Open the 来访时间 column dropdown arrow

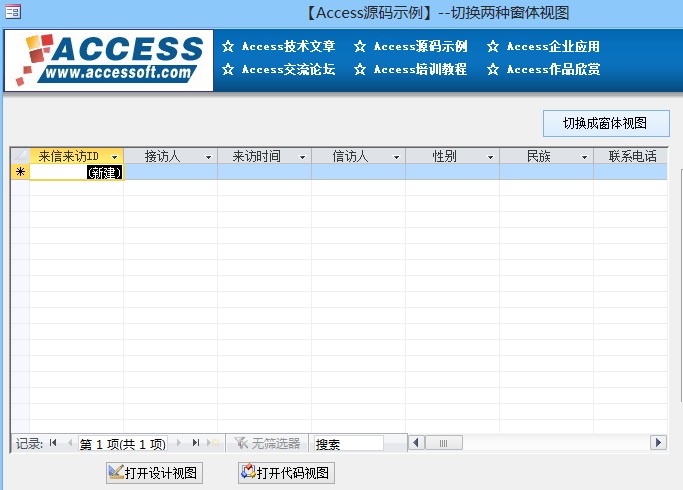(303, 157)
